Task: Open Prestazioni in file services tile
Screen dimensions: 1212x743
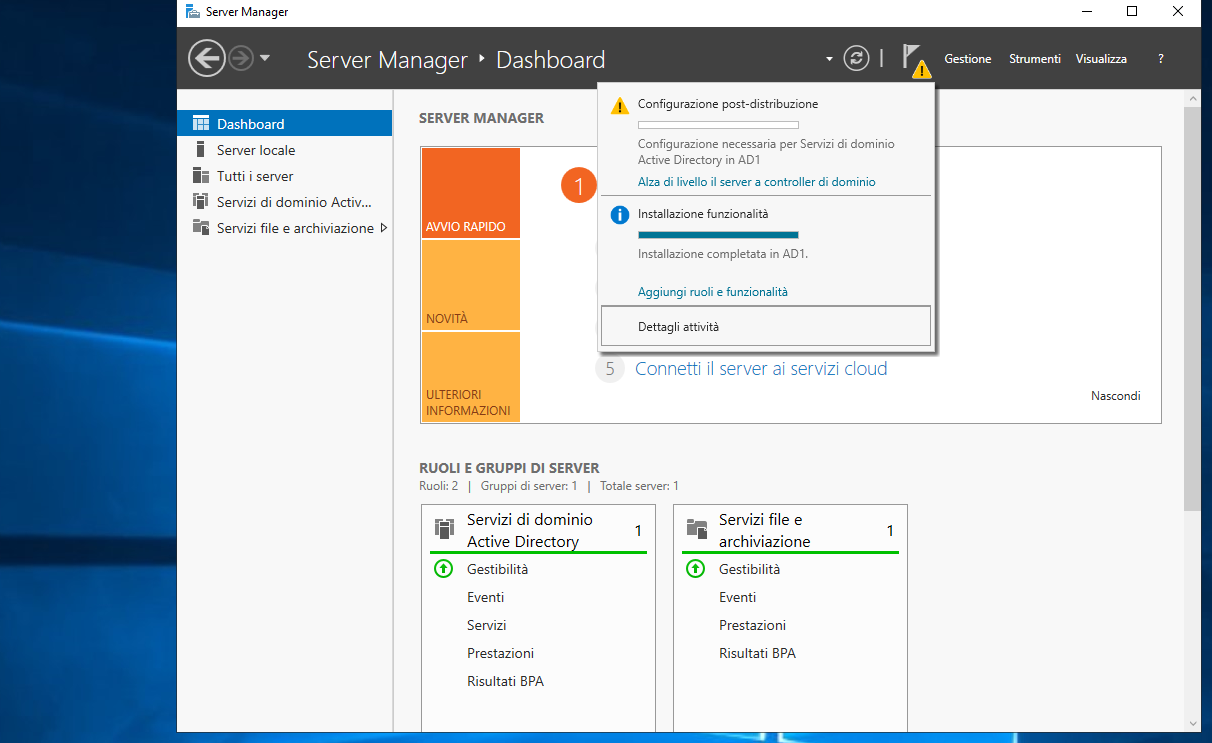Action: coord(752,625)
